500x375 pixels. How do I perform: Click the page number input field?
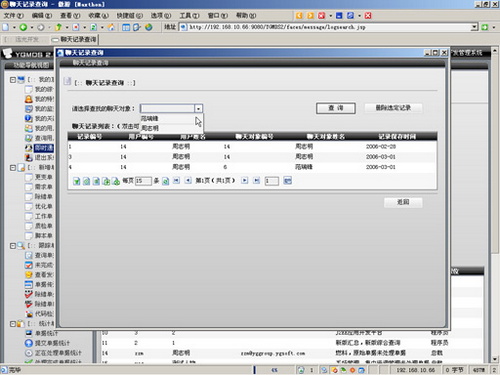[x=272, y=181]
